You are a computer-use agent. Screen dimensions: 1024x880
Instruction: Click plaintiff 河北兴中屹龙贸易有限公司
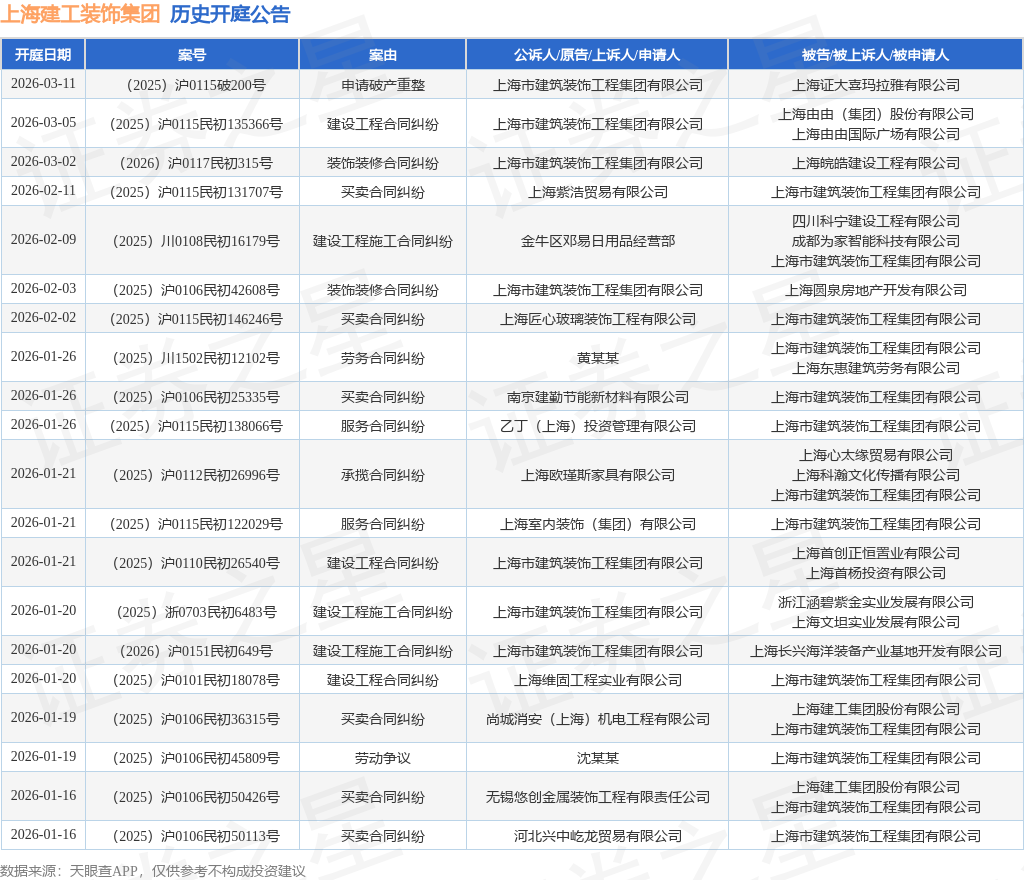[598, 836]
